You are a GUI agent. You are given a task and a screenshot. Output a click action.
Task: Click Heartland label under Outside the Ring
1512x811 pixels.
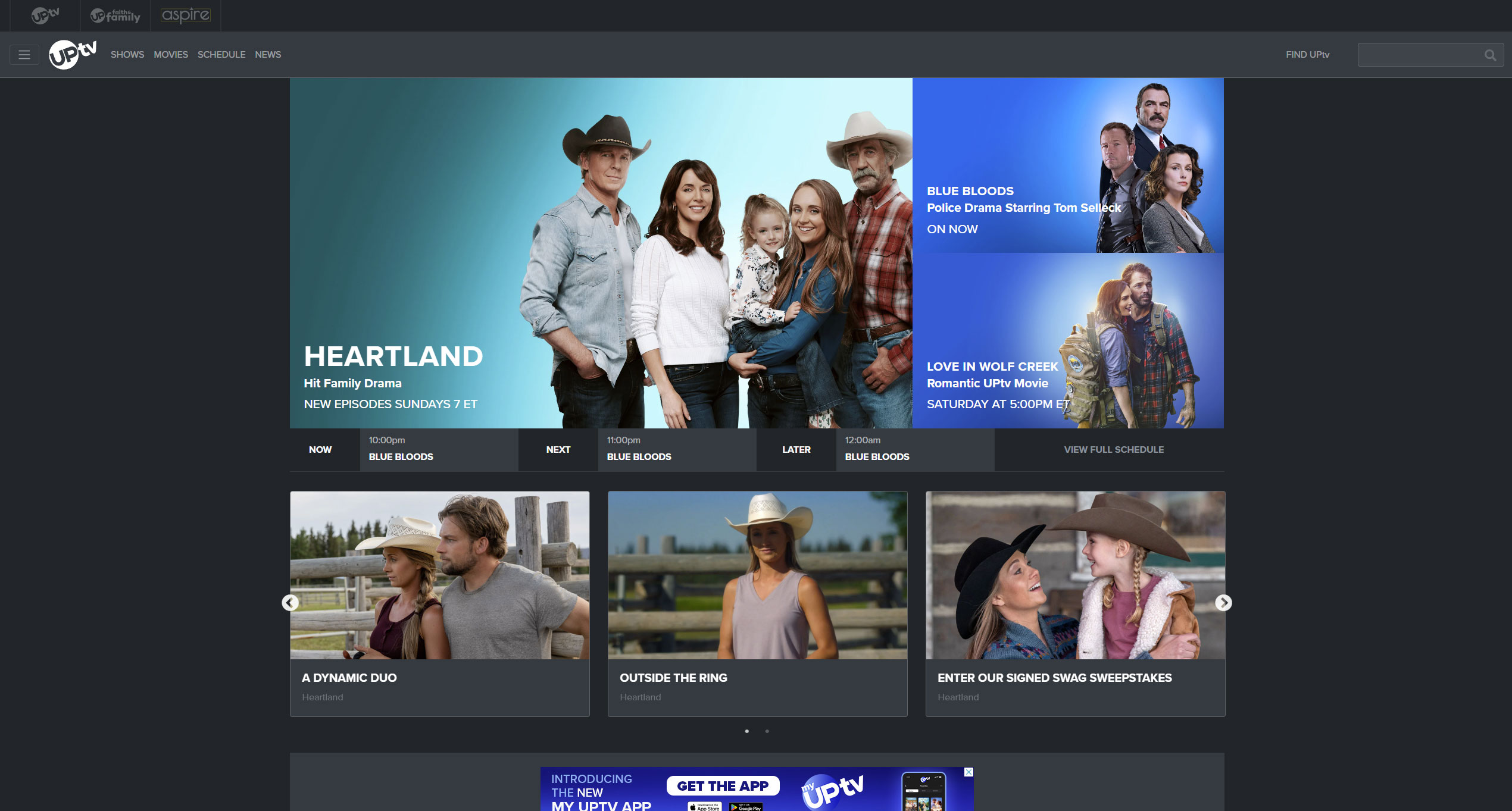click(x=640, y=697)
